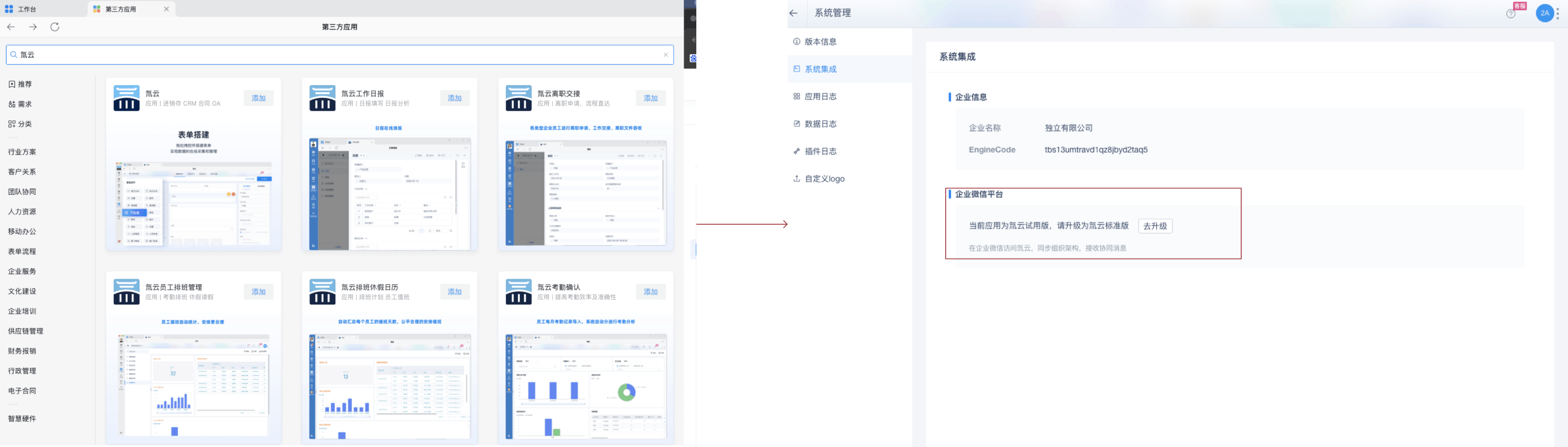The image size is (1568, 447).
Task: Click the 氚云考勤确认 app logo icon
Action: pyautogui.click(x=519, y=291)
